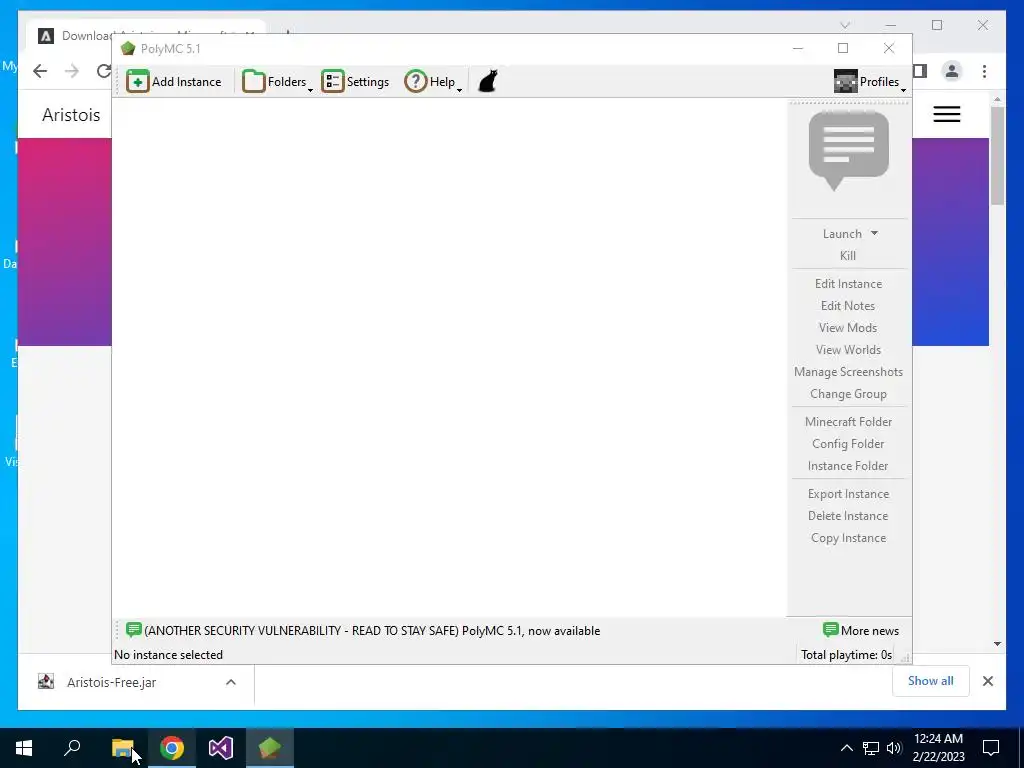Expand the Launch dropdown arrow
Viewport: 1024px width, 768px height.
click(x=874, y=233)
